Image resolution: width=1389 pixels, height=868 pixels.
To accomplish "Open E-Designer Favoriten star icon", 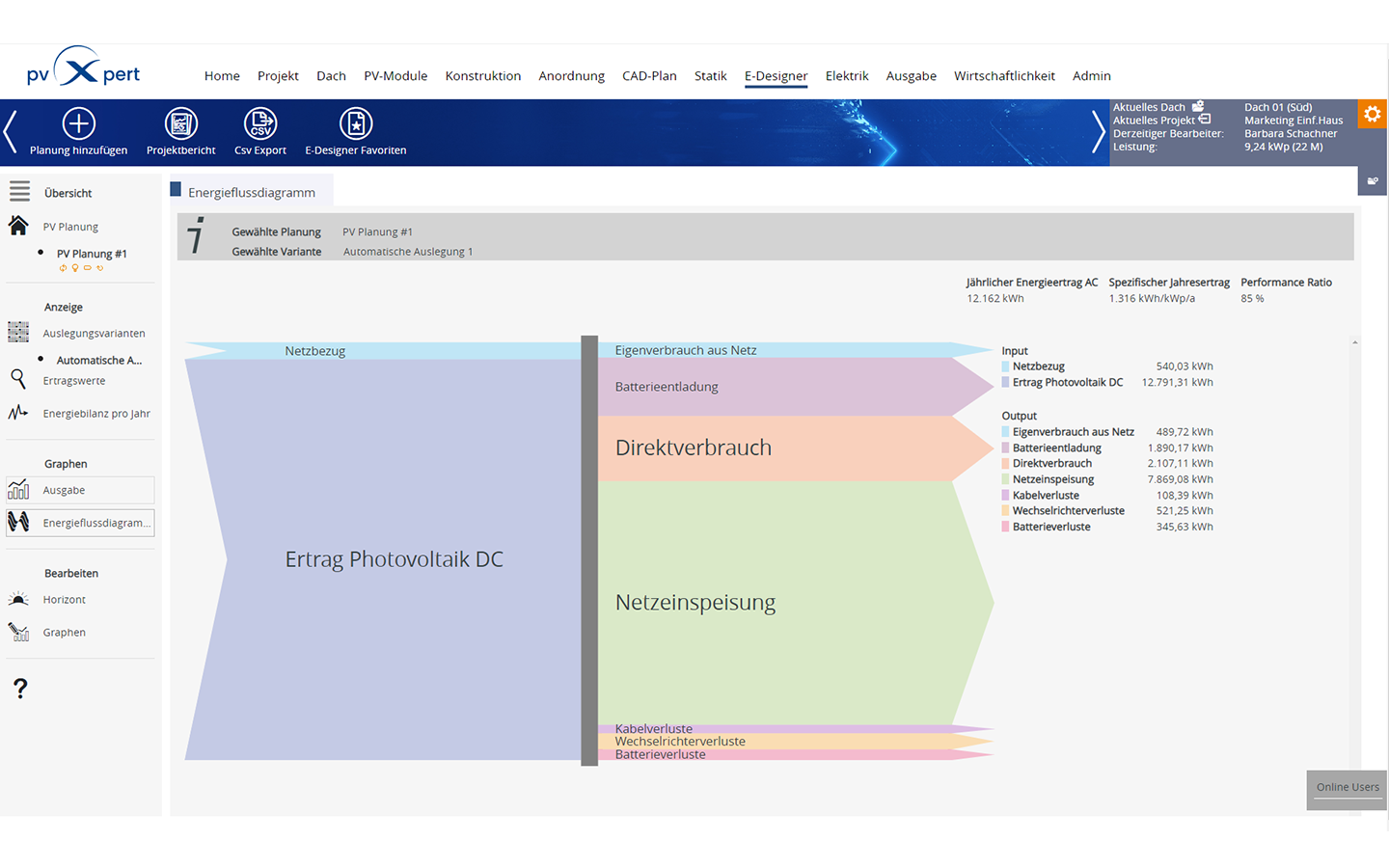I will pos(355,123).
